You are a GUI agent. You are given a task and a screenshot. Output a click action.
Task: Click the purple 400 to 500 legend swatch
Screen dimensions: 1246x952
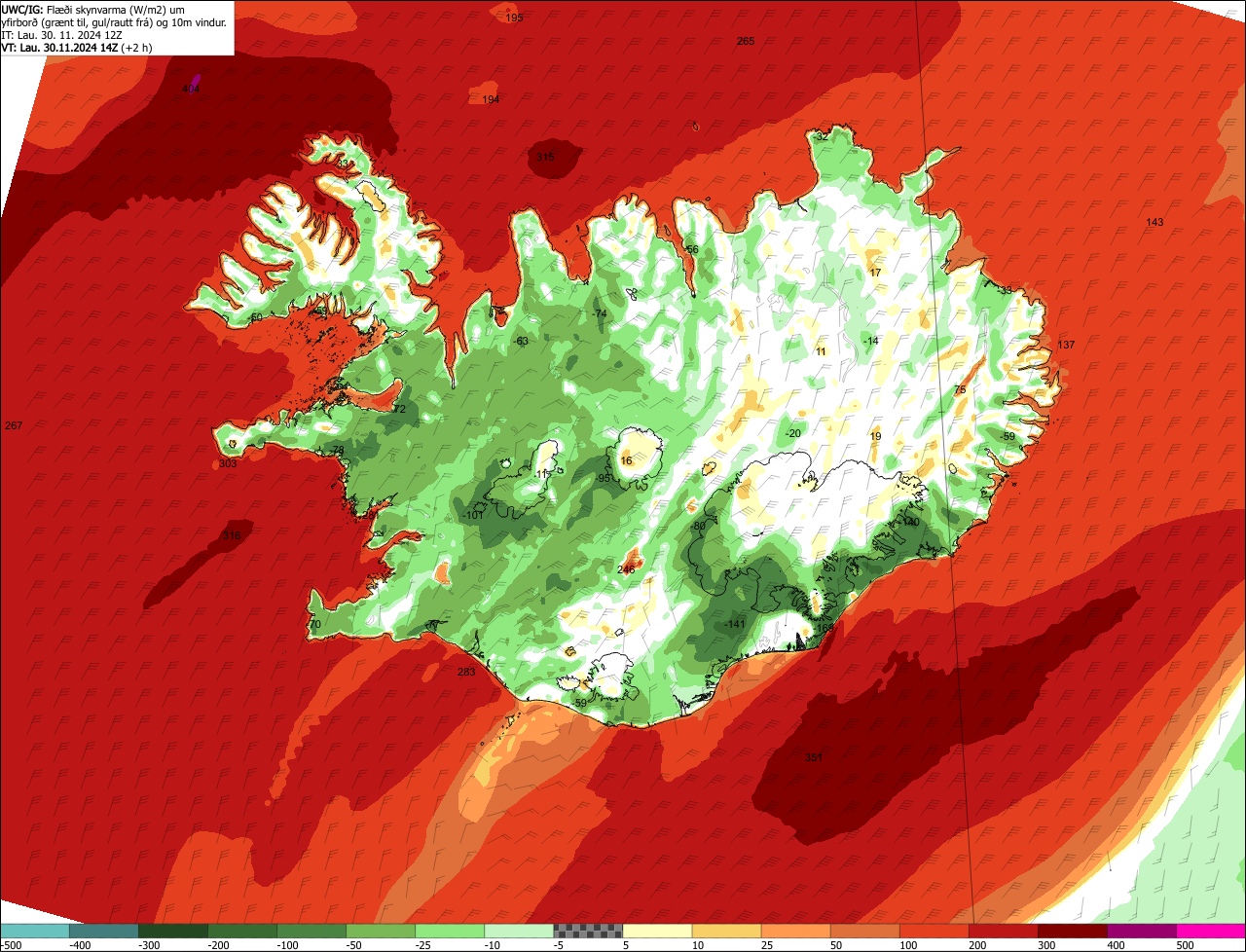[x=1142, y=931]
